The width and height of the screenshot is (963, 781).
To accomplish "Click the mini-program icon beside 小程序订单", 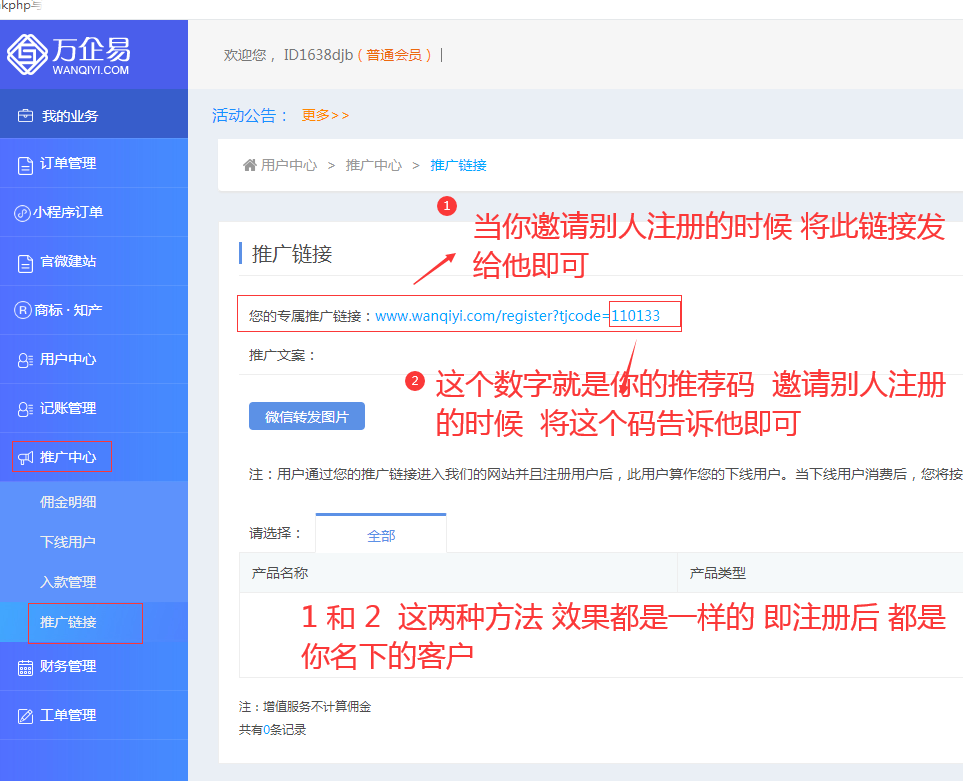I will click(22, 213).
